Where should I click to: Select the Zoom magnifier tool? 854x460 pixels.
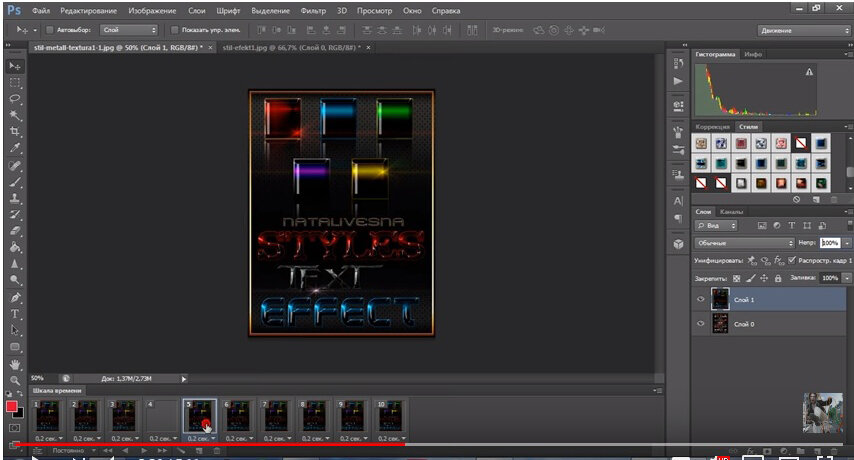click(15, 380)
